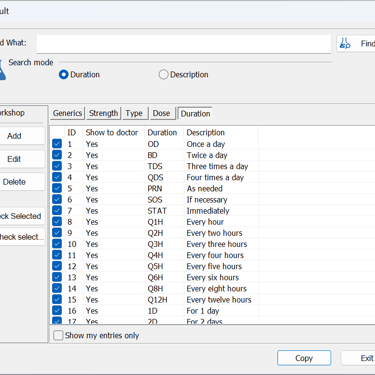The image size is (375, 375).
Task: Click the flask icon beside Search mode
Action: click(2, 69)
